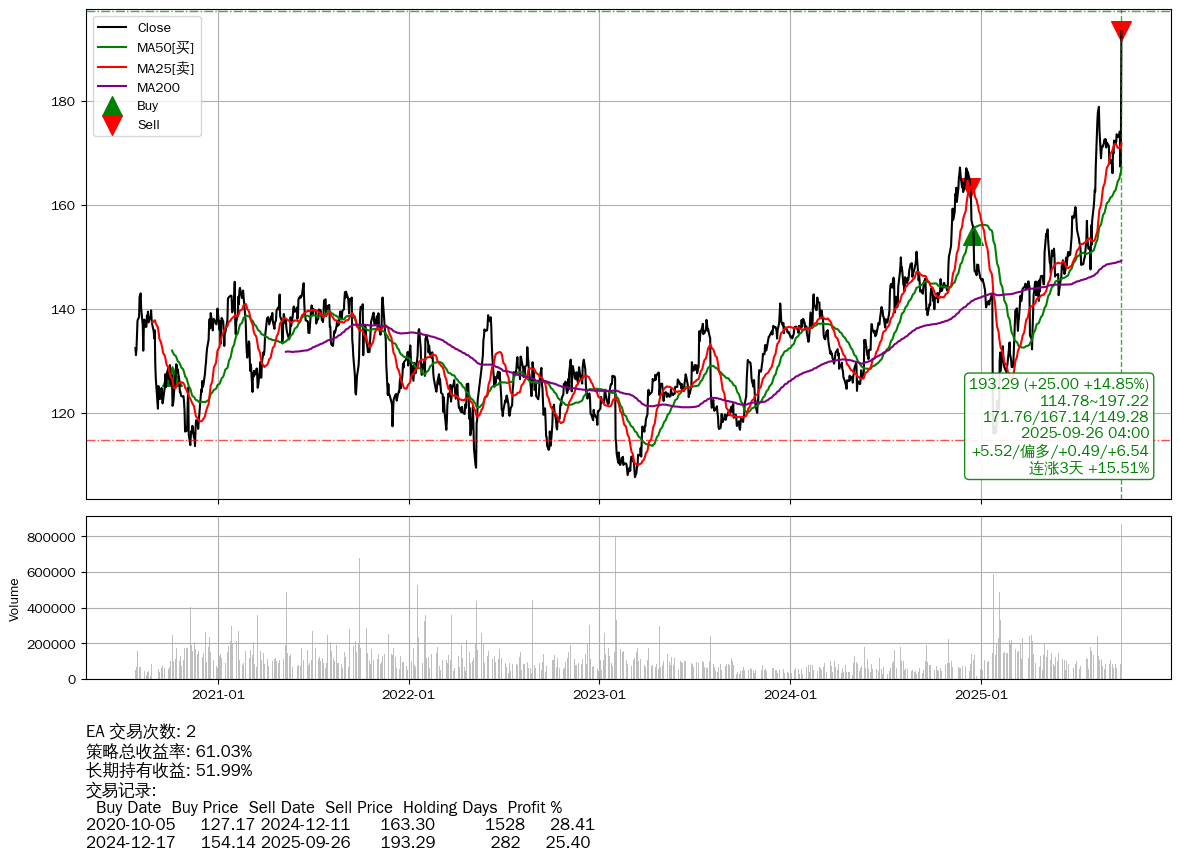Click the 2021-01 date axis label
Image resolution: width=1180 pixels, height=860 pixels.
[218, 694]
